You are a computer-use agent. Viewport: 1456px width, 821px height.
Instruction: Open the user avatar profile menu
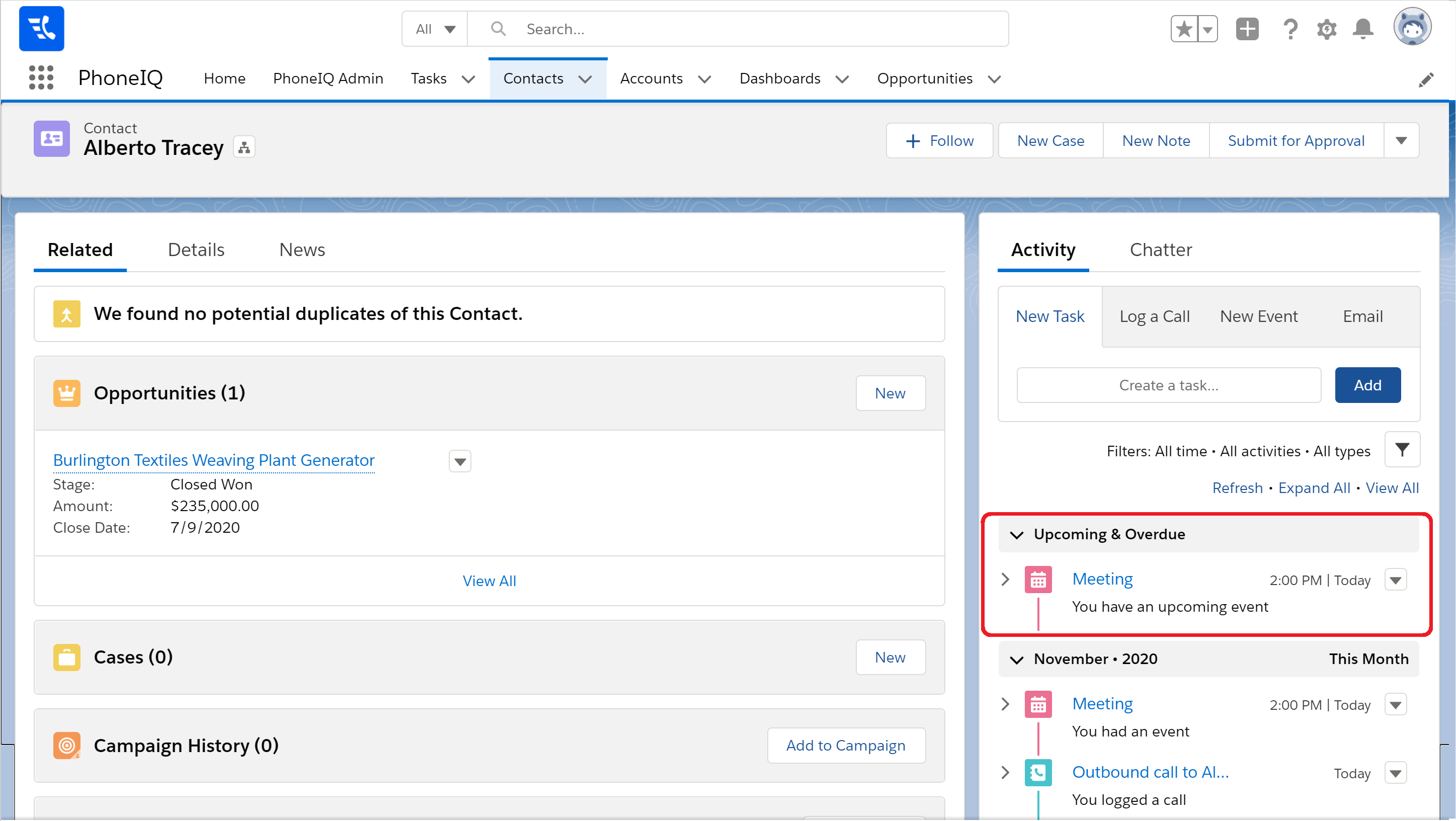(1412, 27)
